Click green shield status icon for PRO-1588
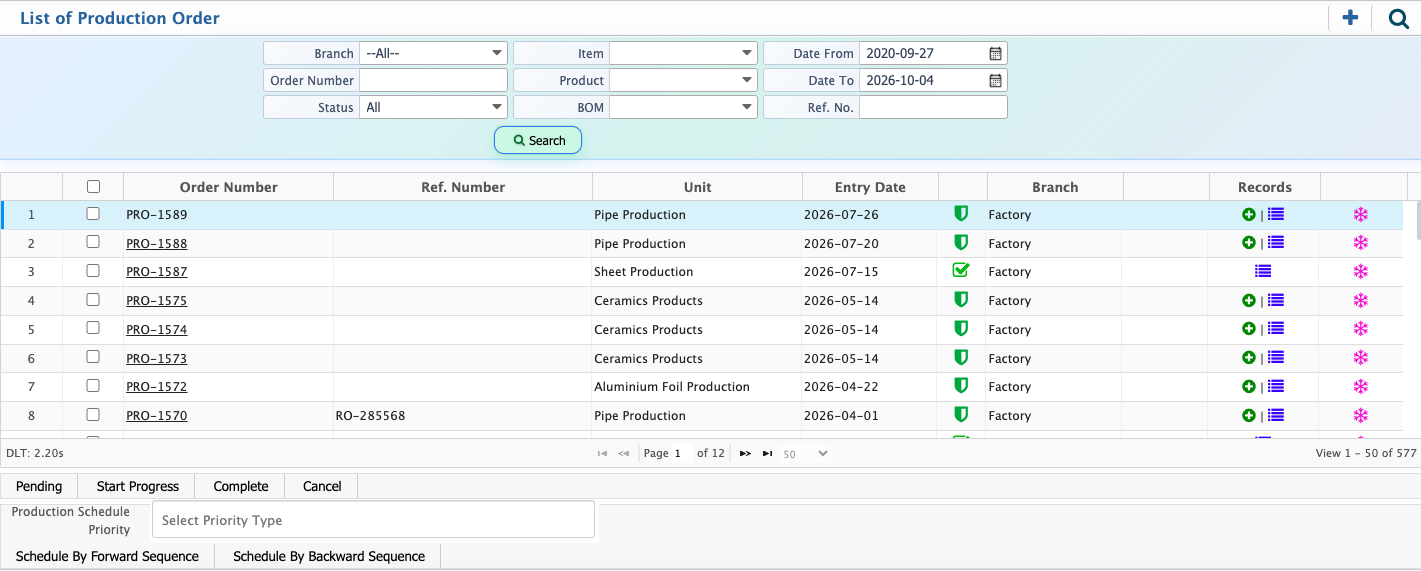 (961, 242)
